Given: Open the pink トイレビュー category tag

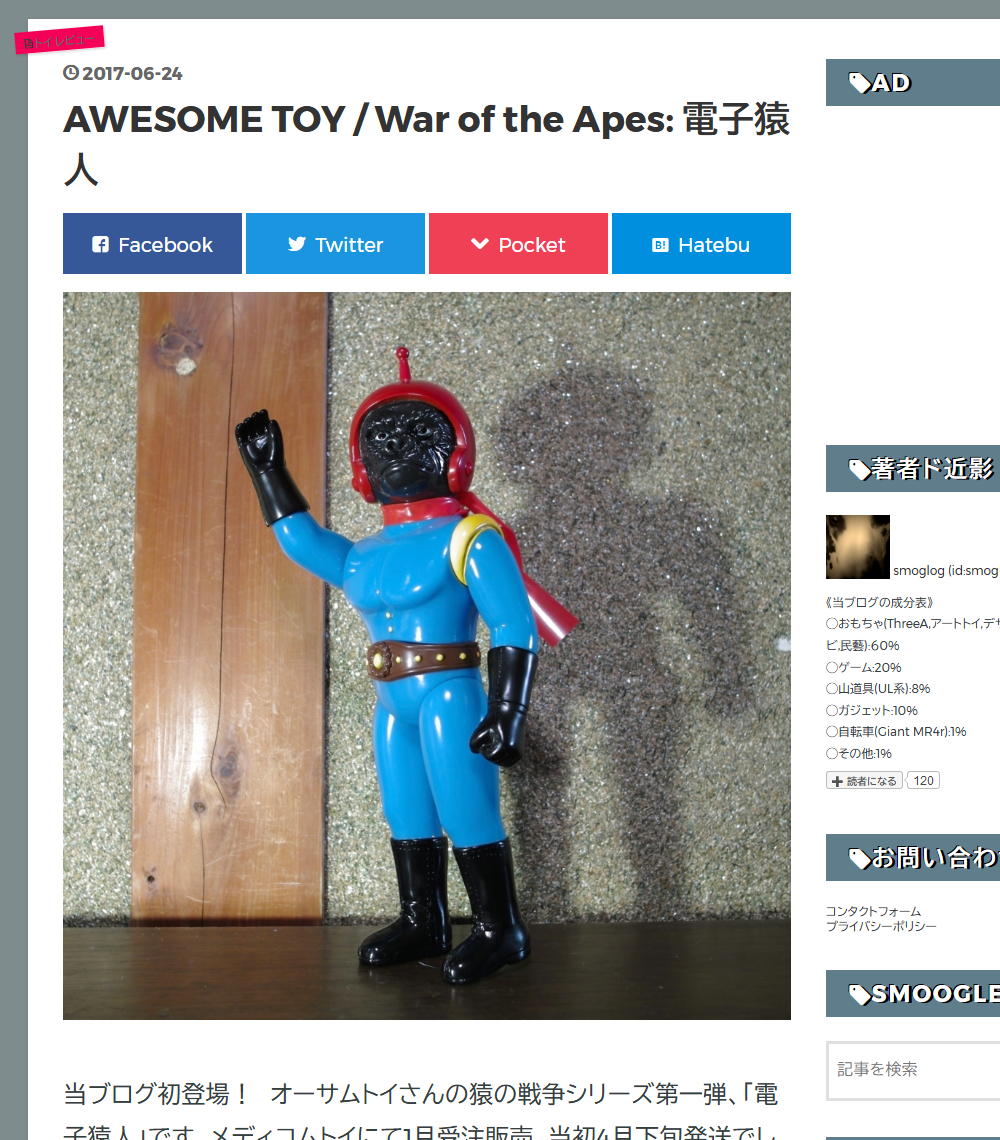Looking at the screenshot, I should click(x=60, y=40).
